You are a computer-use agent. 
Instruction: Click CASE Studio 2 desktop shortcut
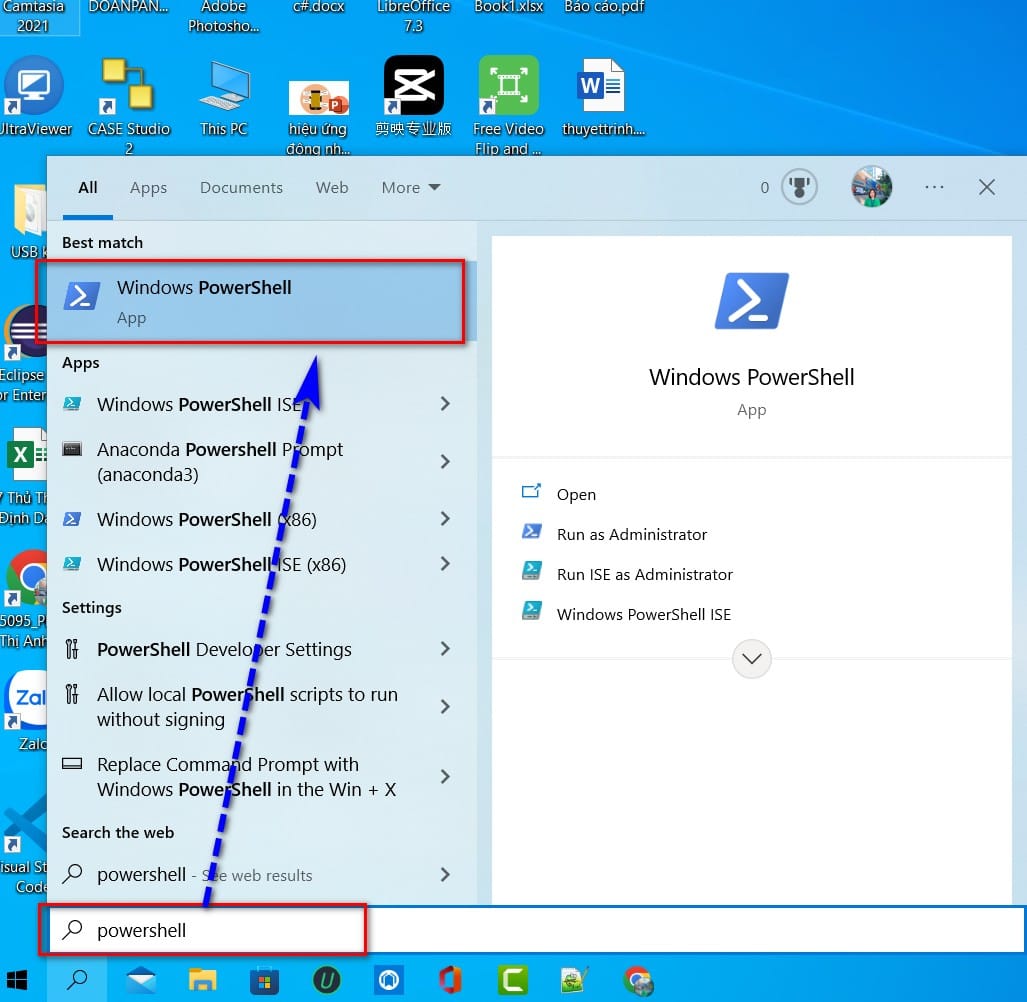pyautogui.click(x=129, y=105)
